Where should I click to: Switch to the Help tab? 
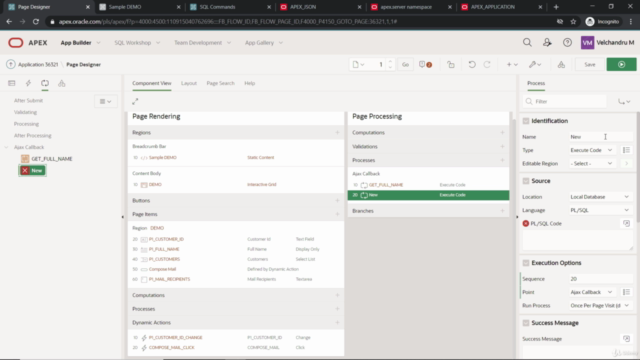coord(249,83)
